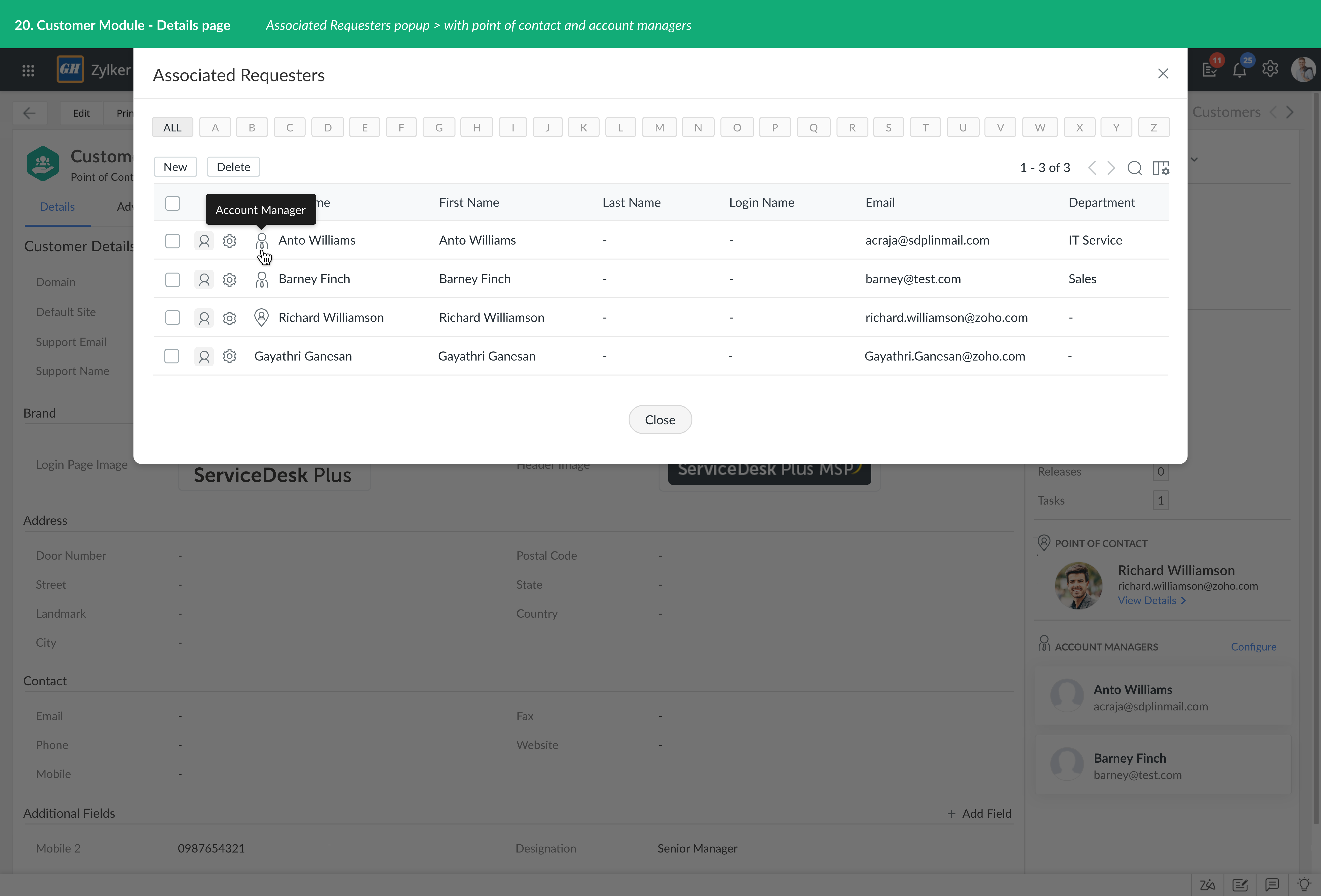Image resolution: width=1321 pixels, height=896 pixels.
Task: Click the Zylker GH logo
Action: point(71,69)
